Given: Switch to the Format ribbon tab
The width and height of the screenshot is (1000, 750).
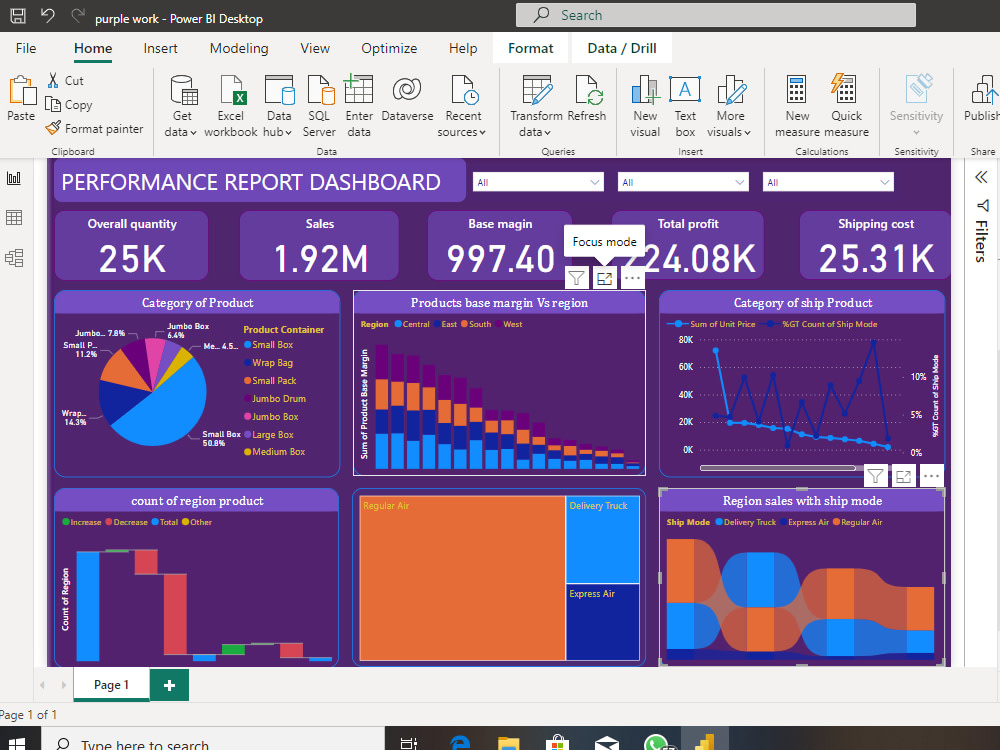Looking at the screenshot, I should tap(529, 47).
